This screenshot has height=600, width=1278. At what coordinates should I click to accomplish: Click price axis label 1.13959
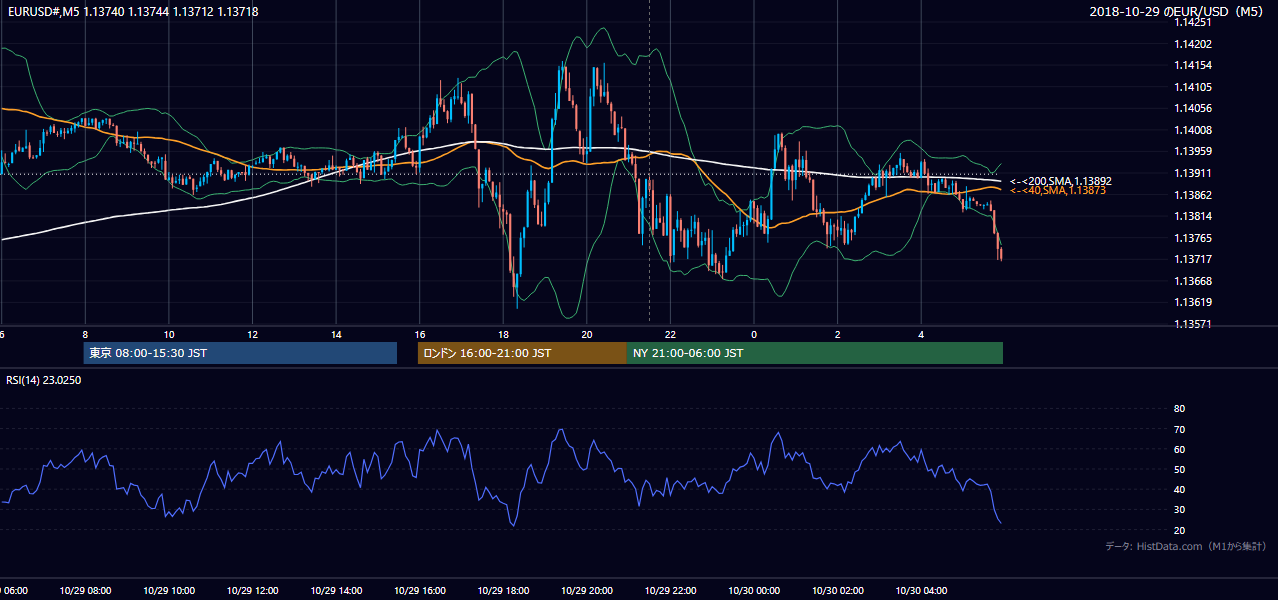click(1192, 151)
